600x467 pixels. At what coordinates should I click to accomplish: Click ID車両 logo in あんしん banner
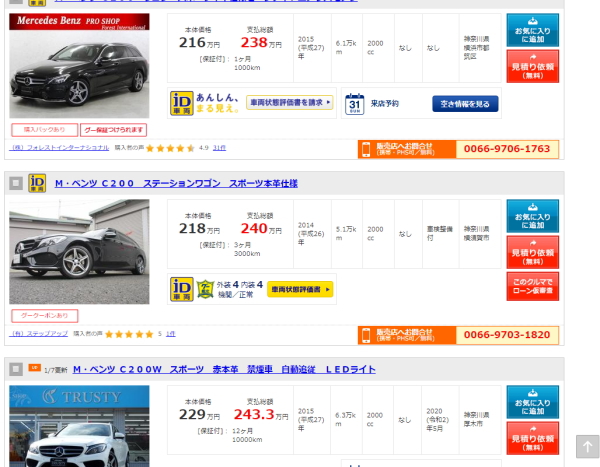click(x=182, y=103)
